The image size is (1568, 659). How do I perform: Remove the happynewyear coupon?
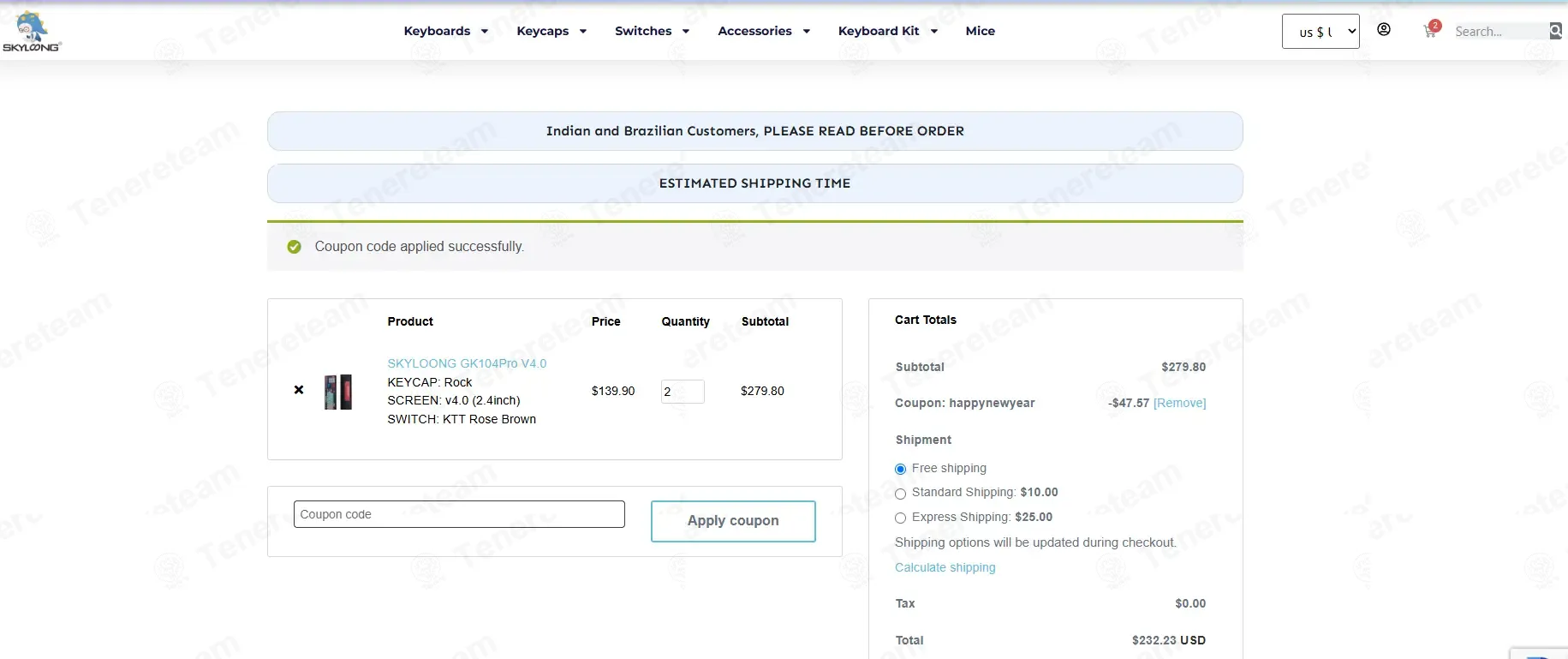pos(1180,403)
